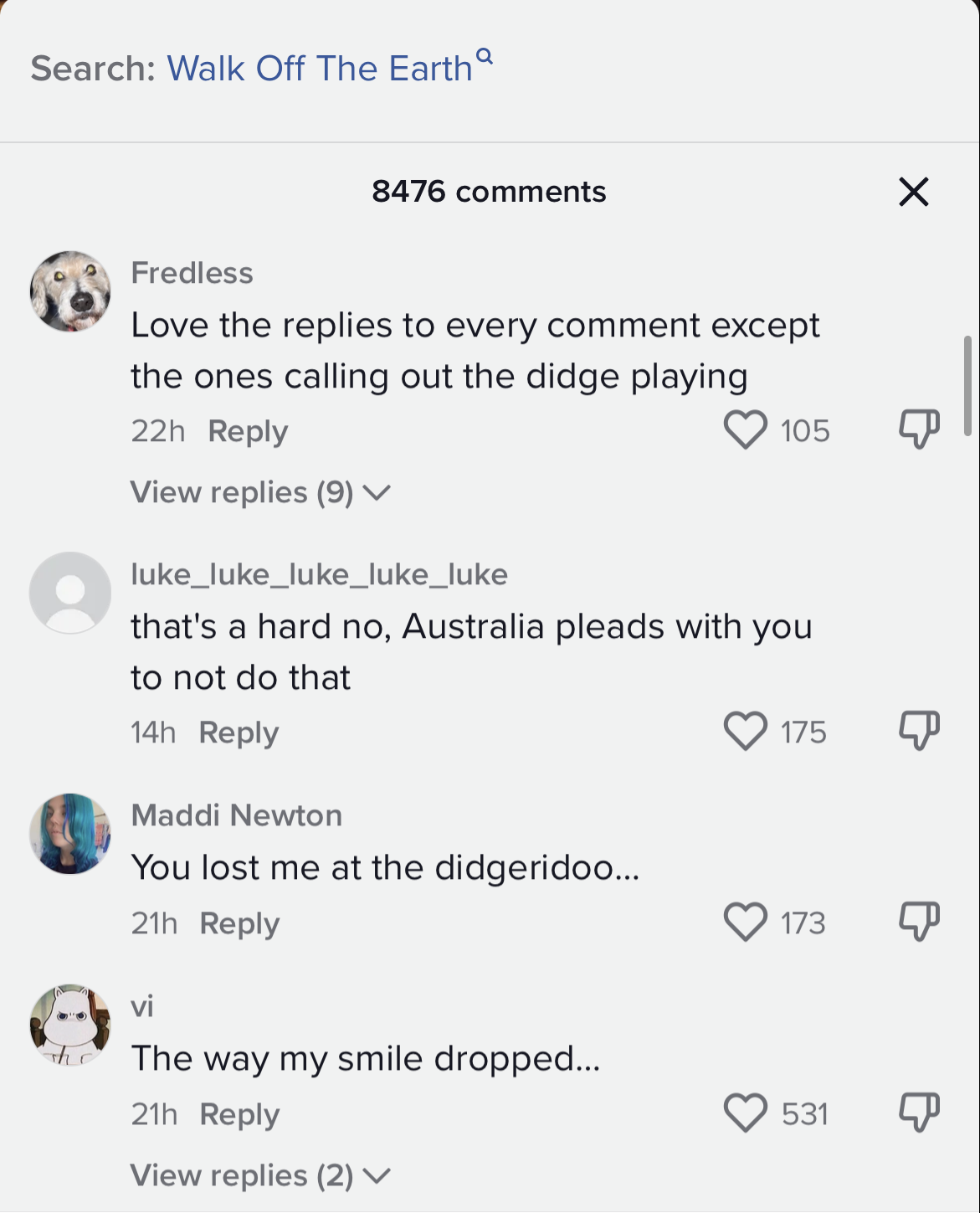Close the comments panel
Image resolution: width=980 pixels, height=1213 pixels.
(x=914, y=192)
